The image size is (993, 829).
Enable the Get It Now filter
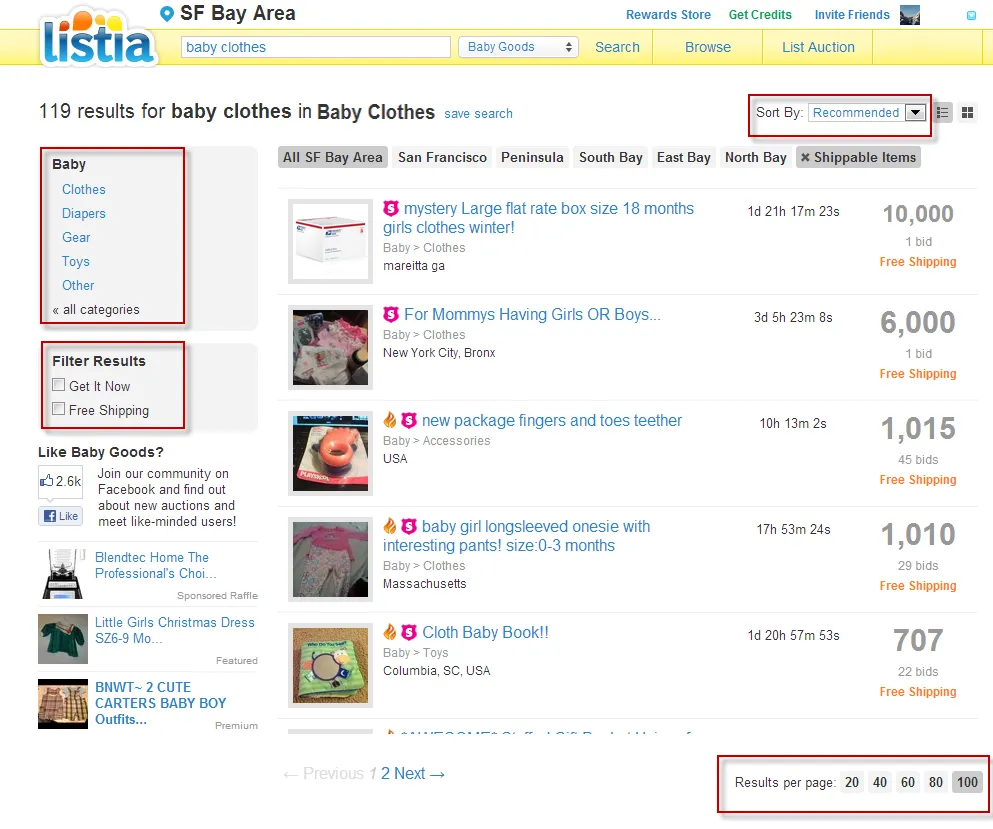click(x=58, y=385)
